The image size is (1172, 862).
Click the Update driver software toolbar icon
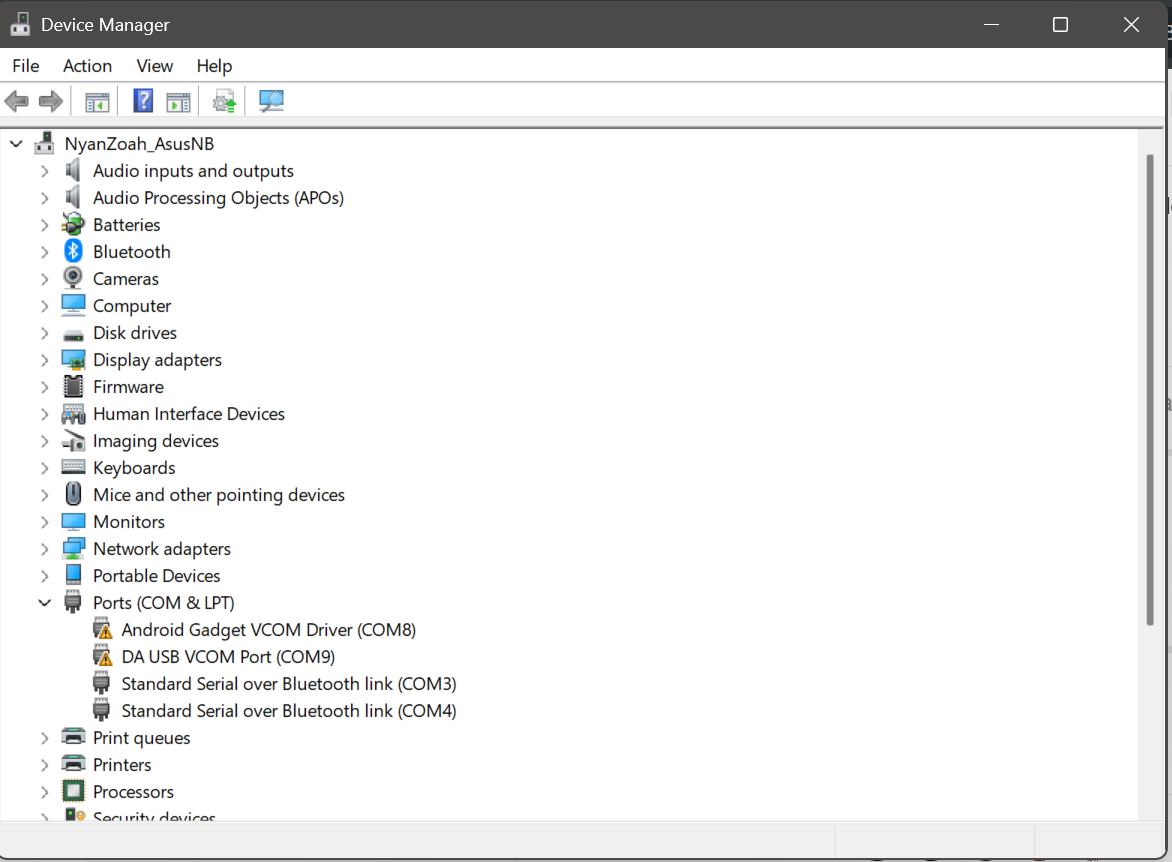225,101
